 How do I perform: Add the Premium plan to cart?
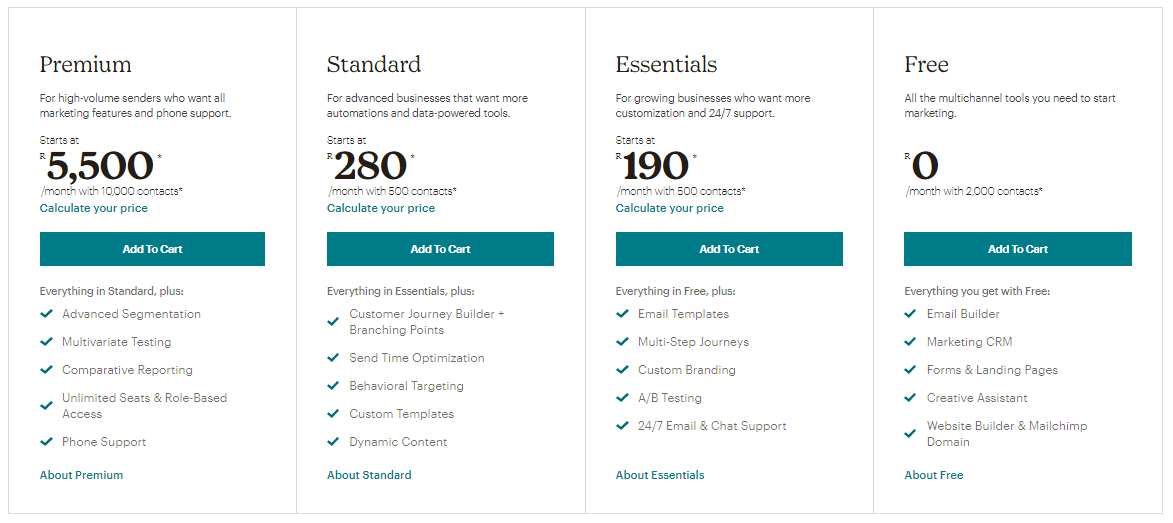coord(152,249)
